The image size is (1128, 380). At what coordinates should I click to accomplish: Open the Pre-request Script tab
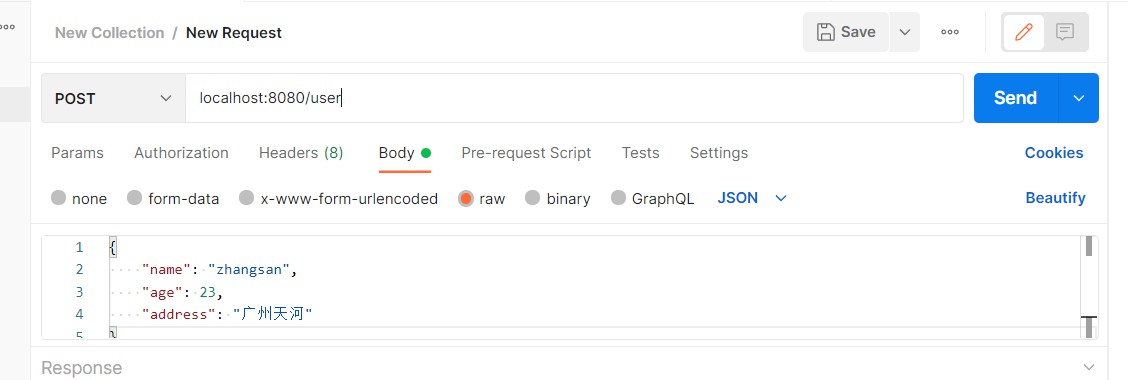526,153
